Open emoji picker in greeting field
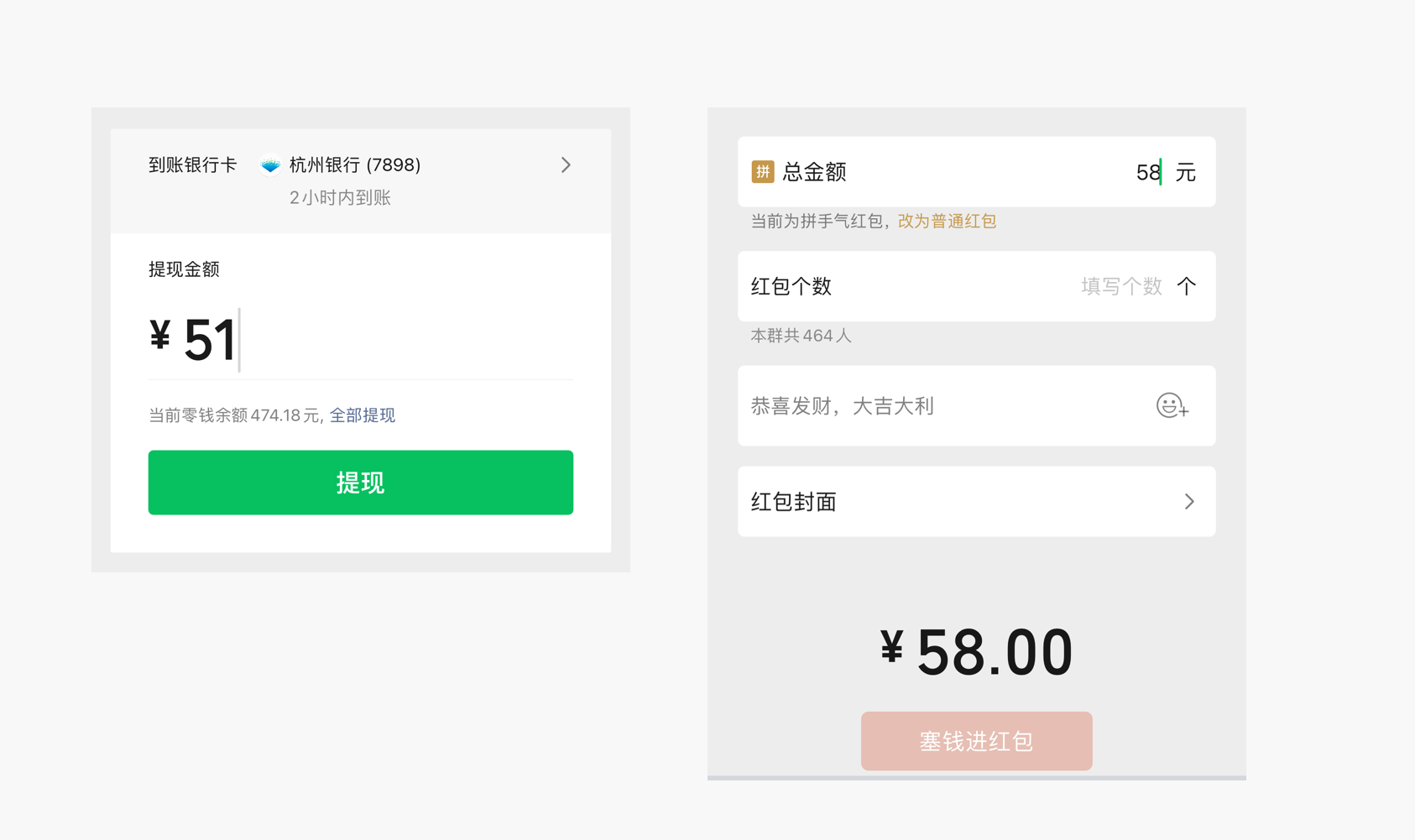 pyautogui.click(x=1172, y=406)
